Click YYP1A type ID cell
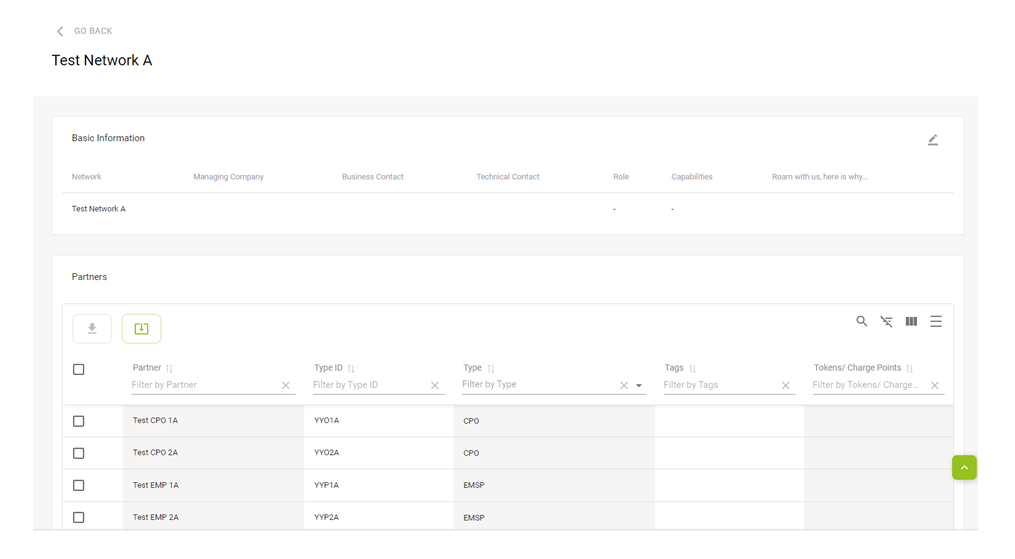Viewport: 1015px width, 559px height. point(379,485)
